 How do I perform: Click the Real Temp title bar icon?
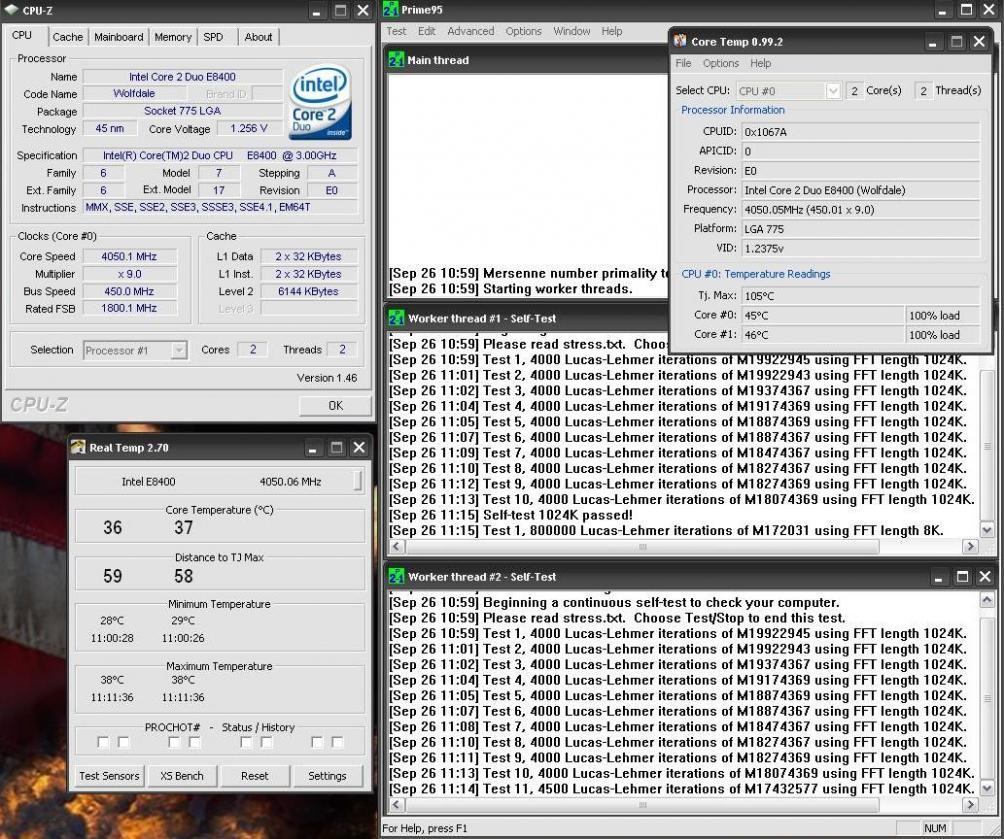[x=77, y=447]
